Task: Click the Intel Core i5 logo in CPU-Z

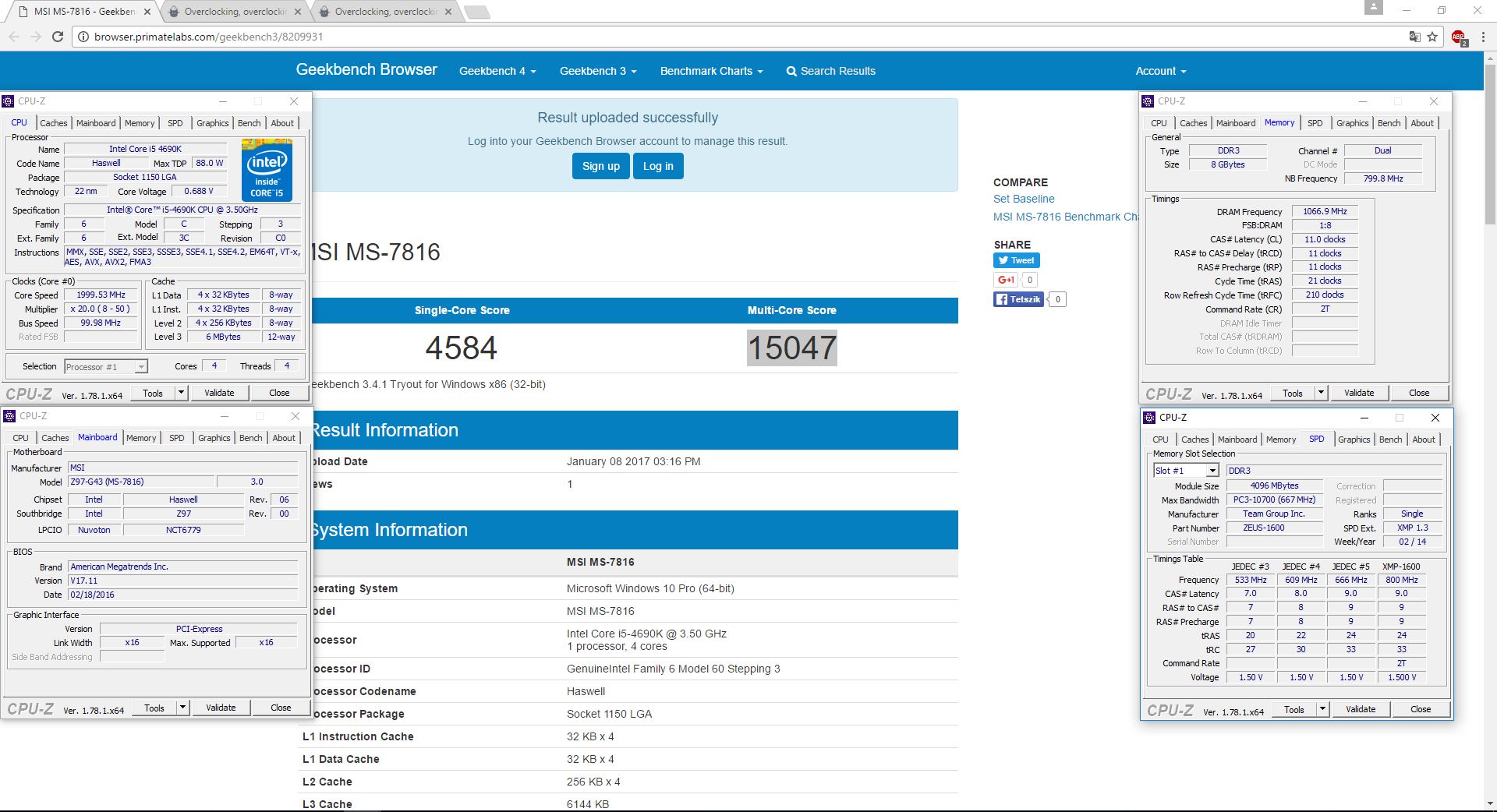Action: click(x=267, y=170)
